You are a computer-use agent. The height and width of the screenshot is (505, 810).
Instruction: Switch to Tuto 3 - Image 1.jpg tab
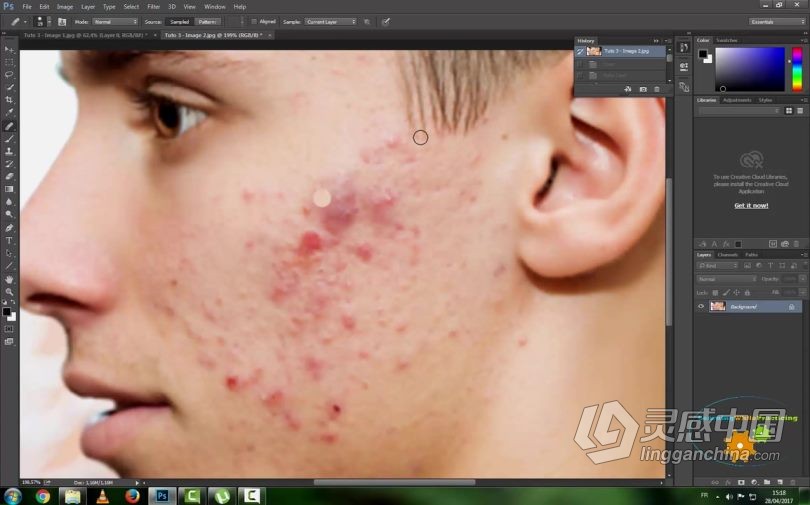point(85,35)
